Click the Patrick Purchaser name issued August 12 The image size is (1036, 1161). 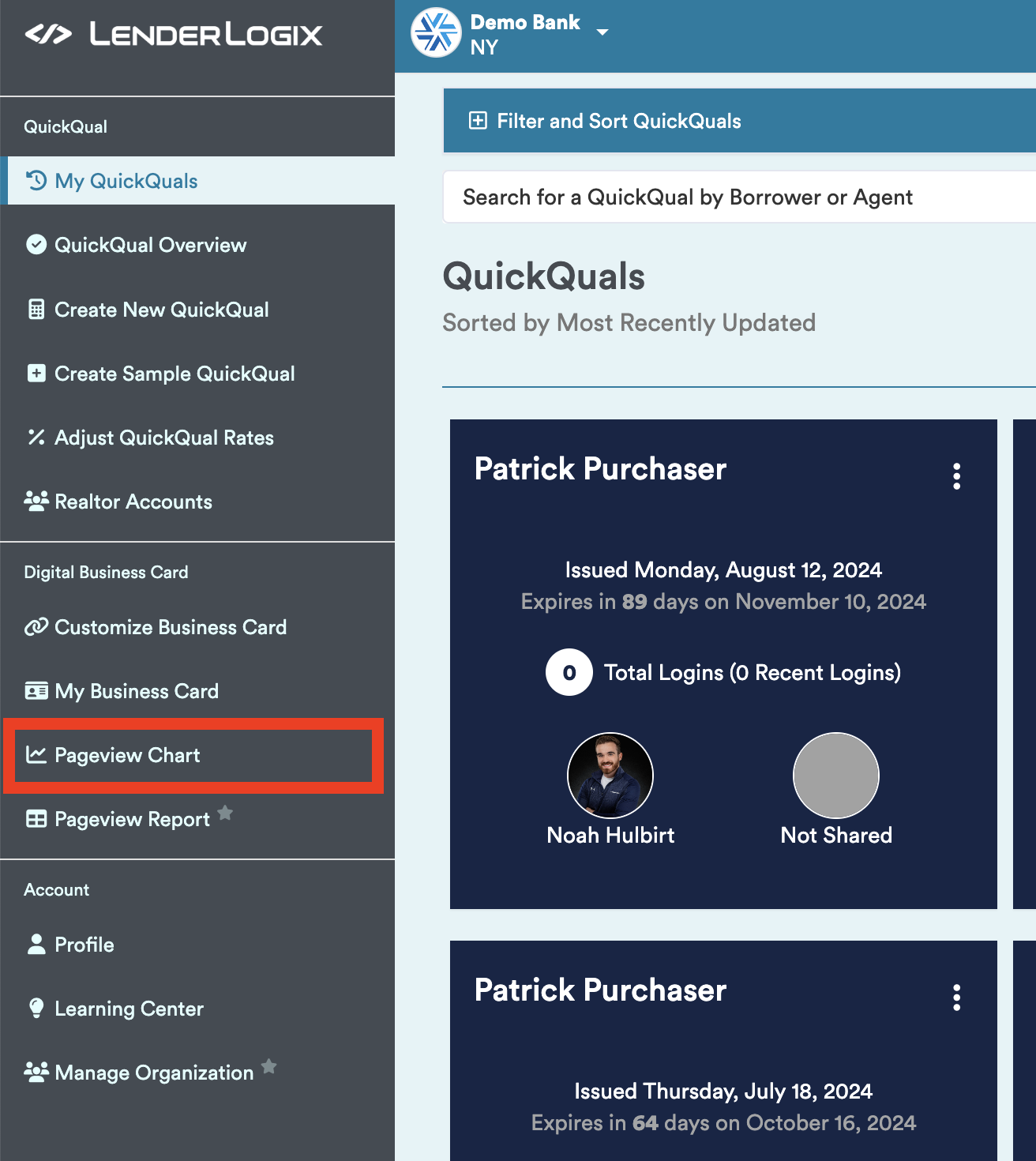(600, 468)
